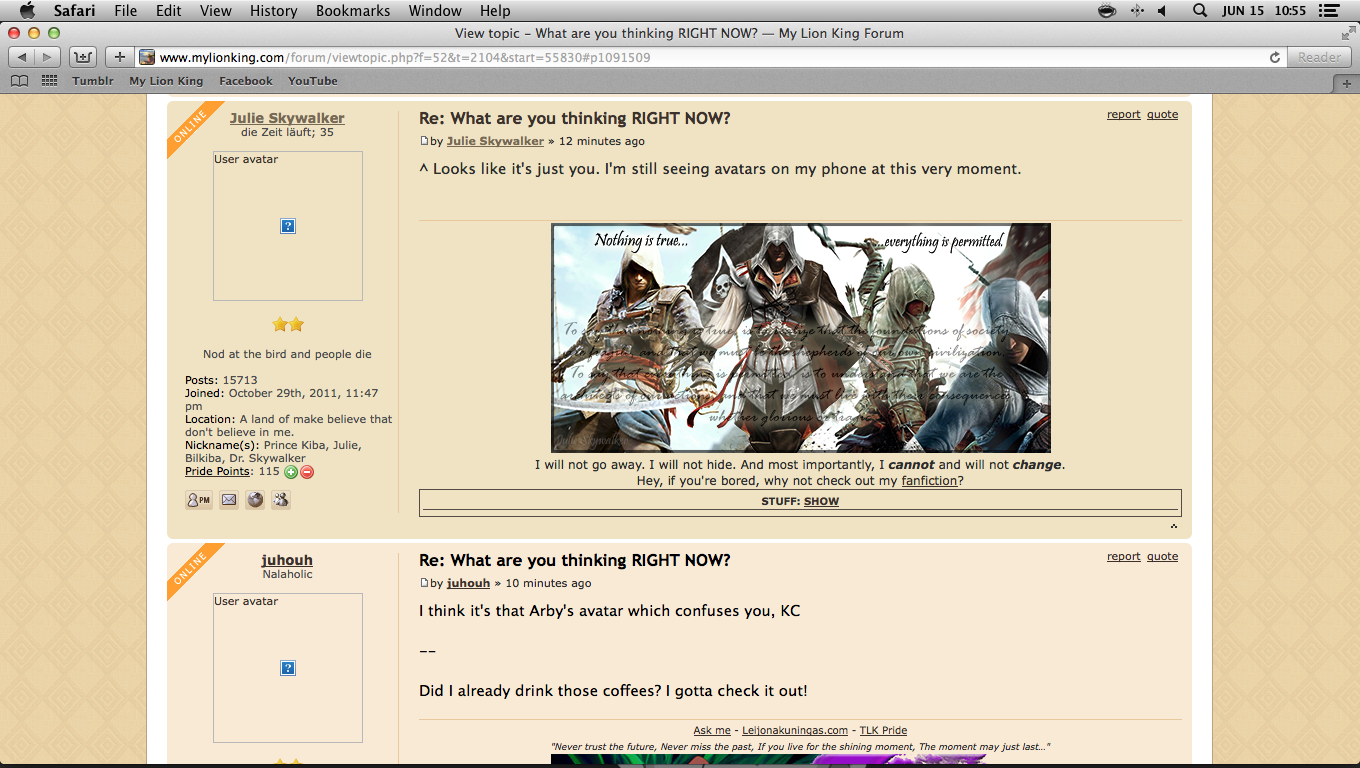Open the fanfiction link in signature
1360x768 pixels.
pyautogui.click(x=929, y=481)
